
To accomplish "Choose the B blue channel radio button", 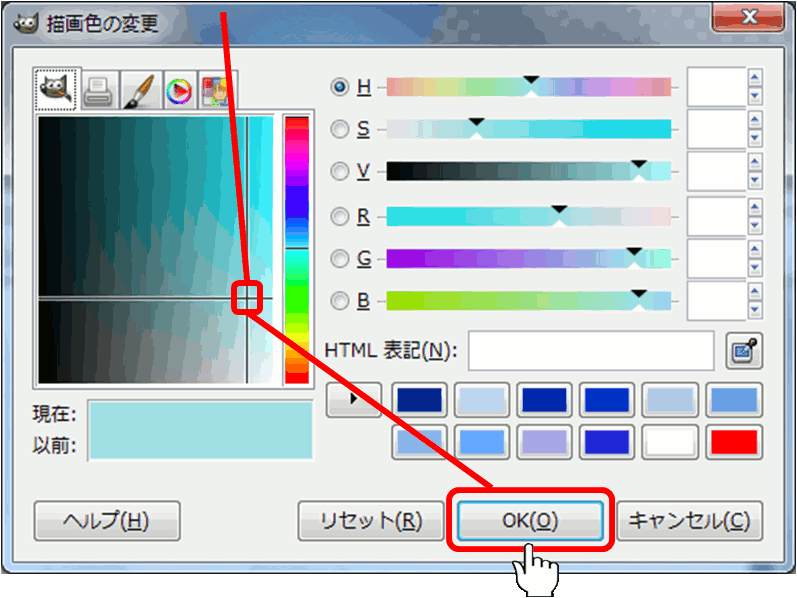I will tap(341, 300).
